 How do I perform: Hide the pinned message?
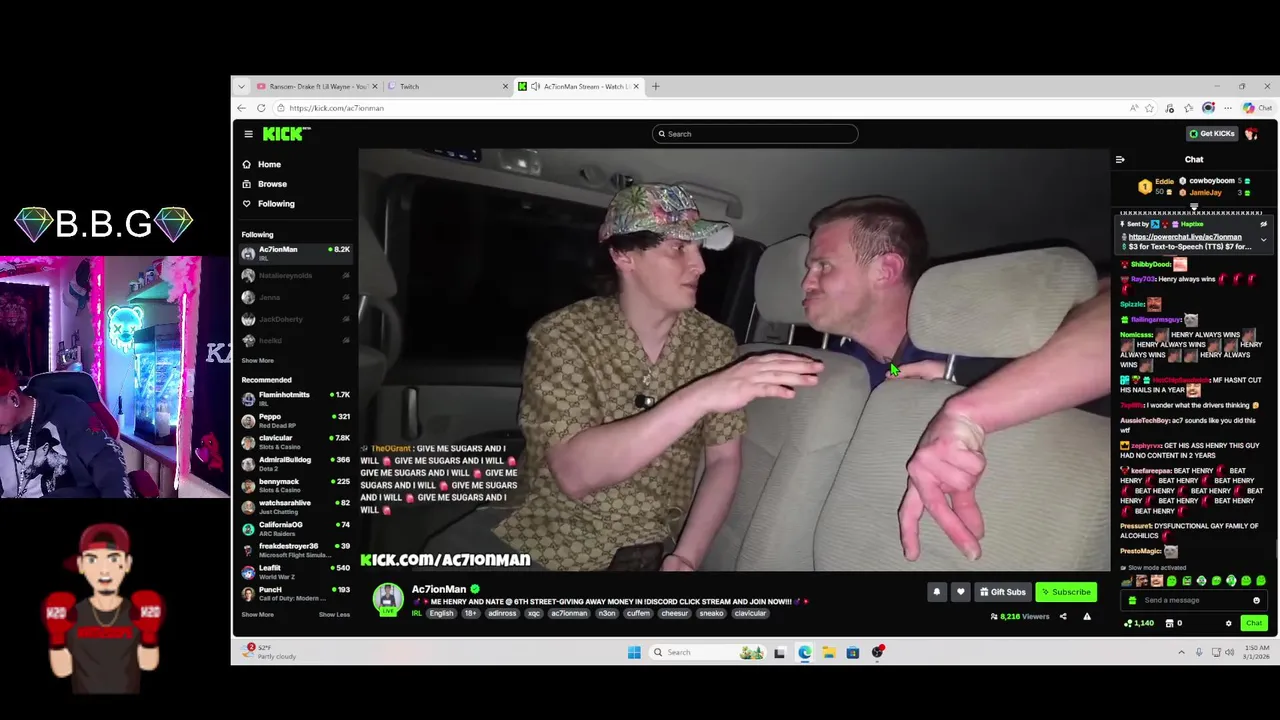1263,225
